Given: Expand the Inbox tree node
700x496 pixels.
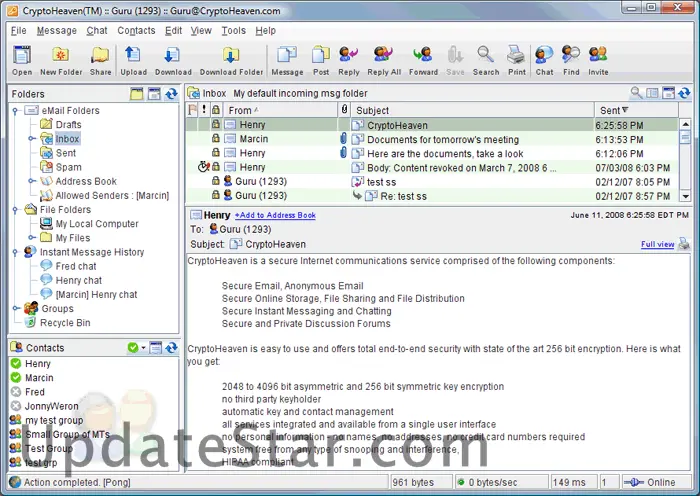Looking at the screenshot, I should tap(31, 138).
